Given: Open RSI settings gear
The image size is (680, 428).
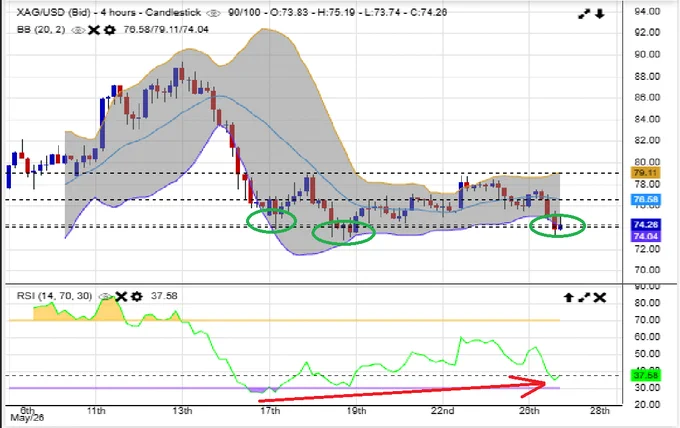Looking at the screenshot, I should [x=137, y=297].
